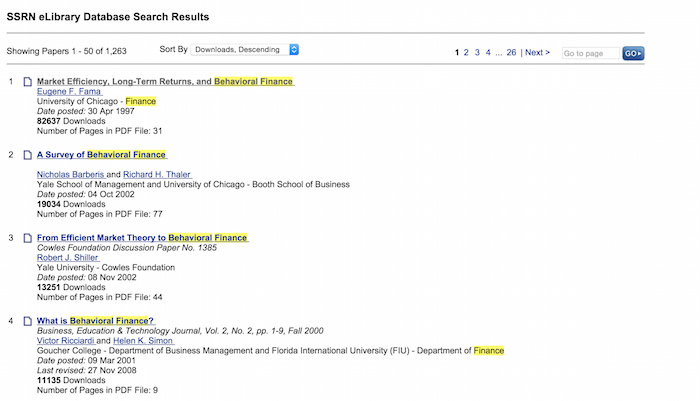Click the 'Sort By' label
700x401 pixels.
click(x=173, y=49)
